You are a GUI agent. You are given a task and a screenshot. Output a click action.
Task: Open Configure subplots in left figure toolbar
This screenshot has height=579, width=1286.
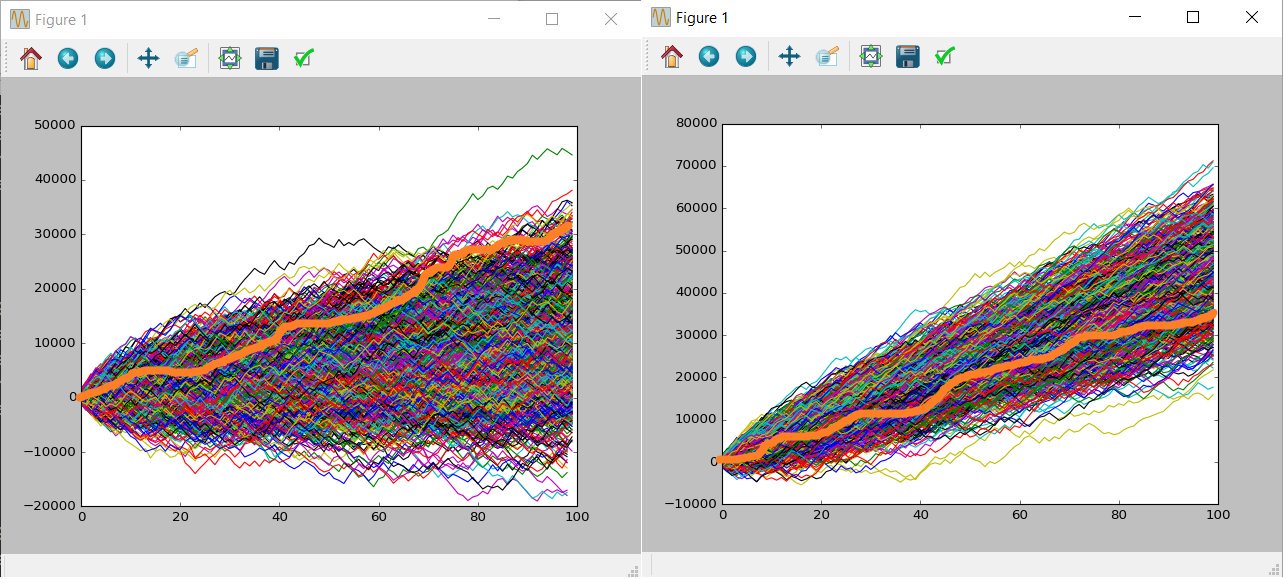tap(230, 58)
